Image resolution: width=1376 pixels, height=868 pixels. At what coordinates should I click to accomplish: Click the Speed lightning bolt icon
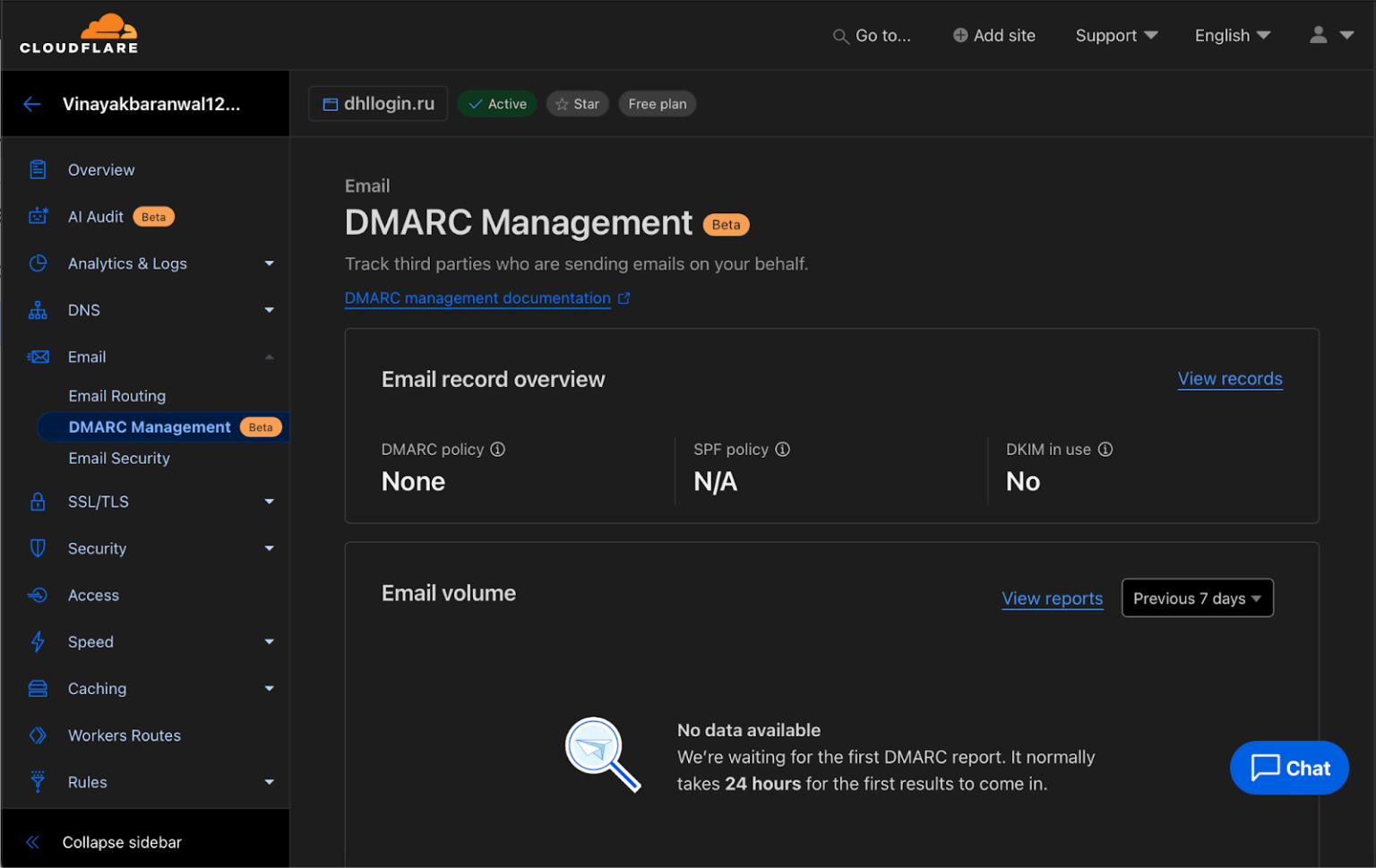click(x=38, y=641)
